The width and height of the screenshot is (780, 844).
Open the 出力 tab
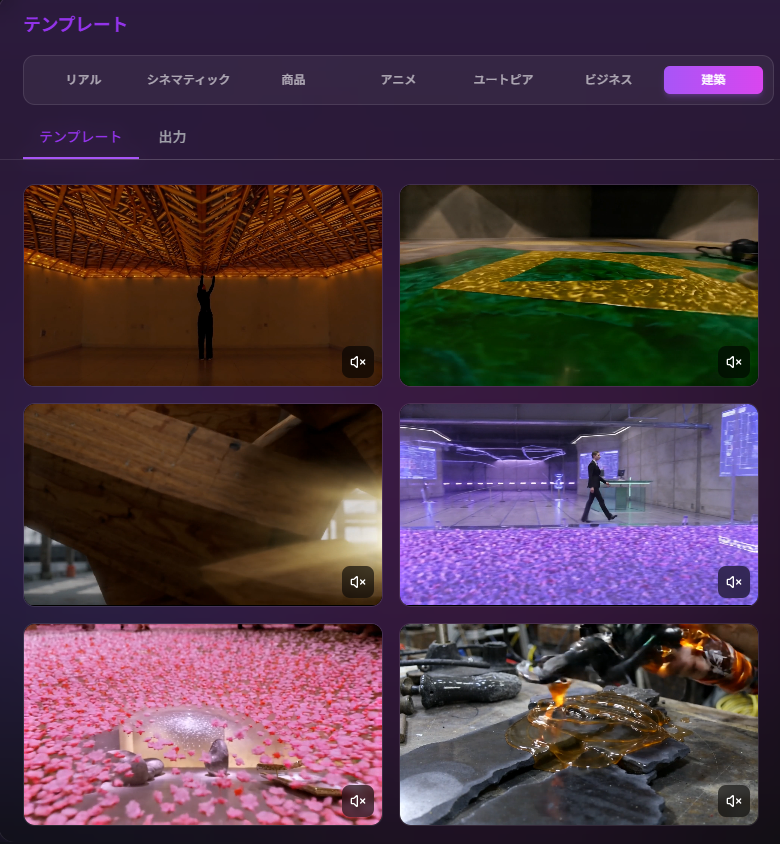[172, 137]
